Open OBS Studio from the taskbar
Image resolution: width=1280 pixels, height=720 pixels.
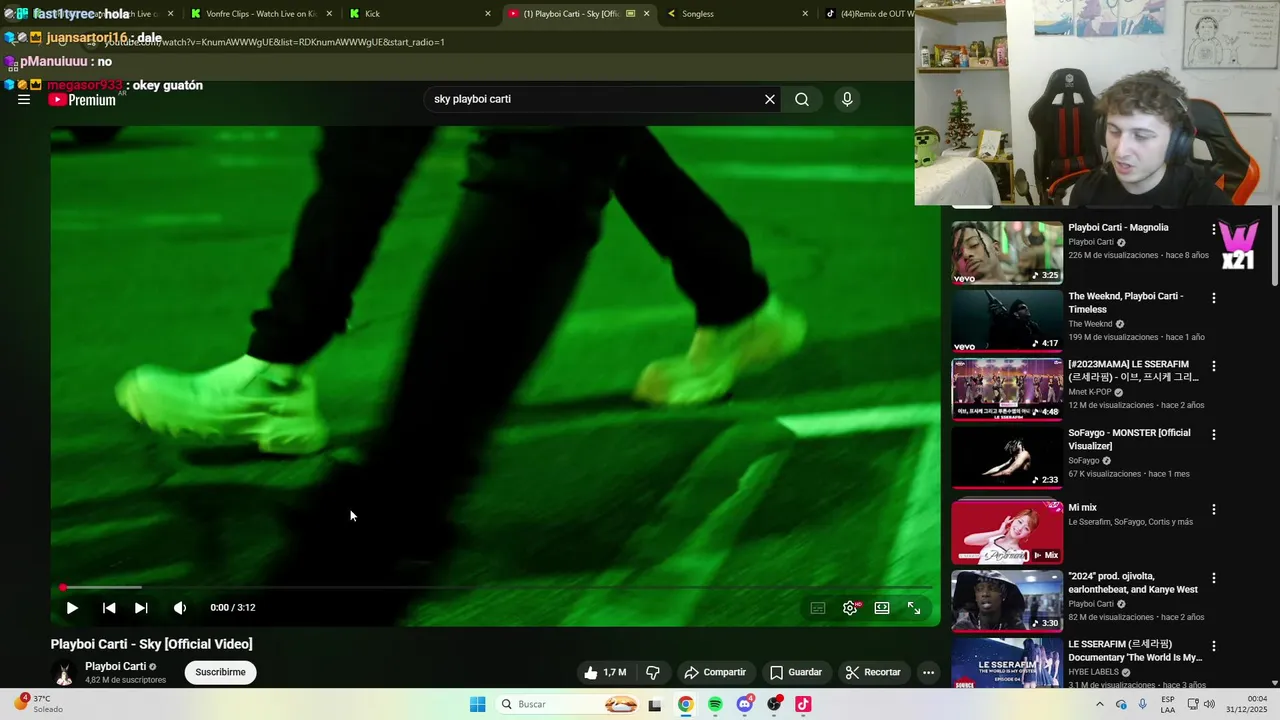pos(774,704)
